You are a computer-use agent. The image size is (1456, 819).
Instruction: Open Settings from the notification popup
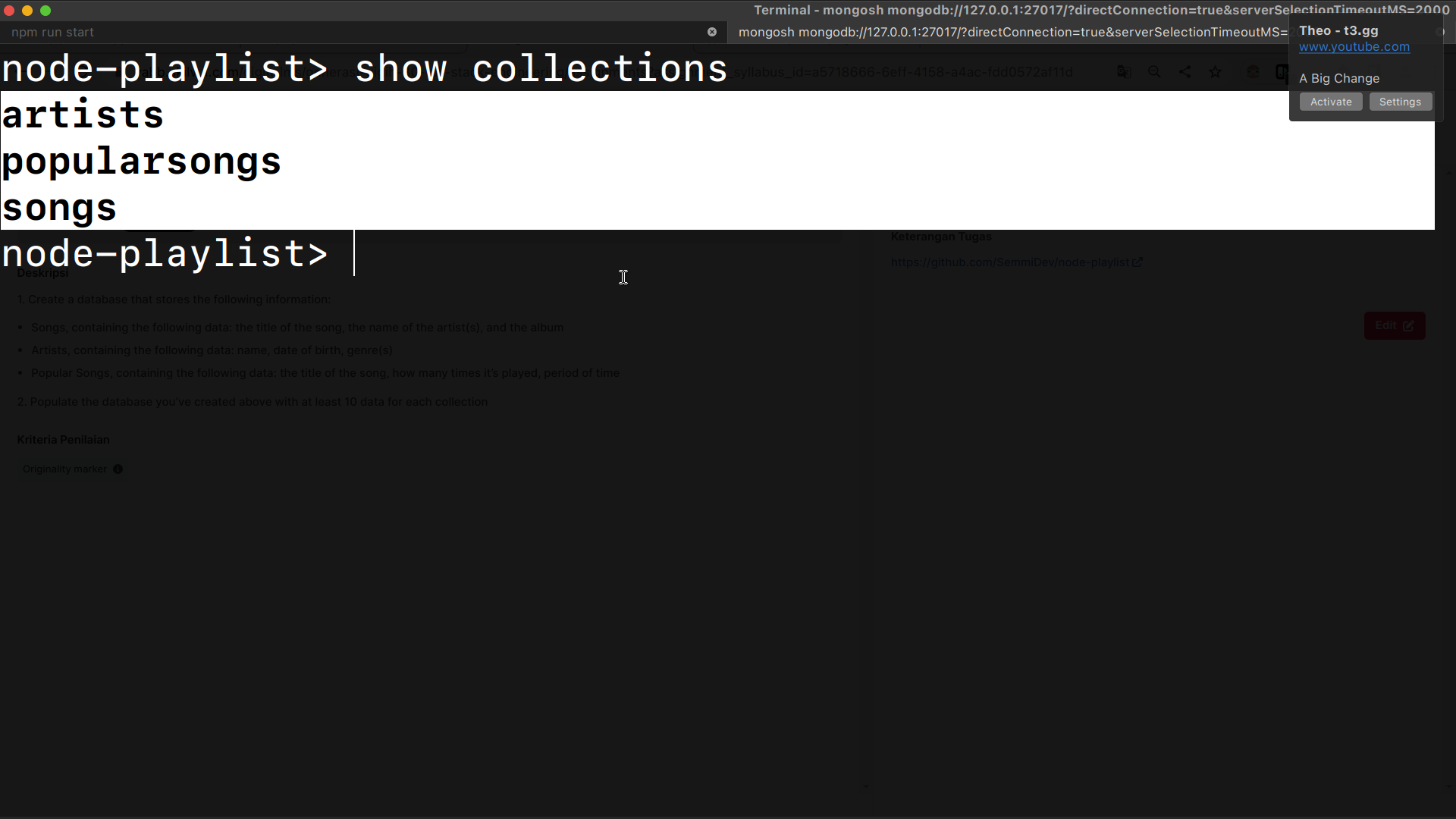coord(1400,102)
